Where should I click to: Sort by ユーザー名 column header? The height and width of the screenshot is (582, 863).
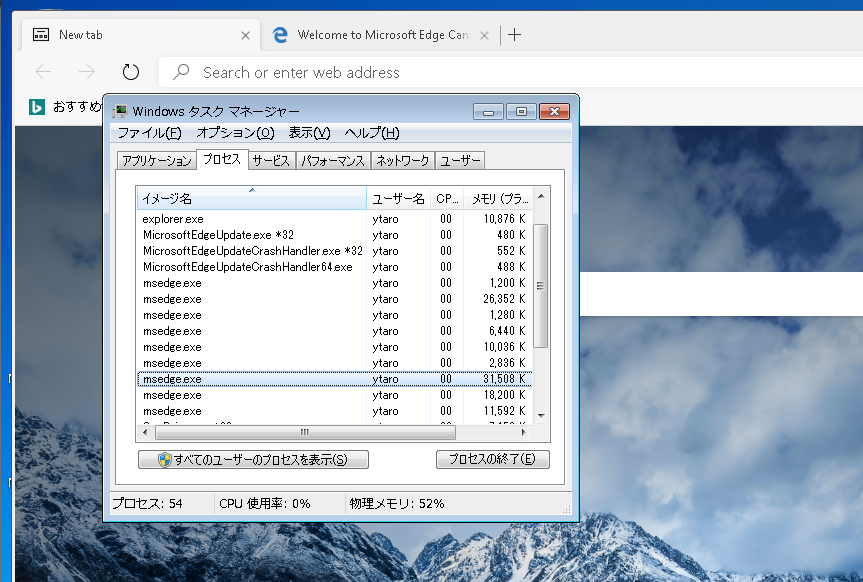tap(398, 198)
